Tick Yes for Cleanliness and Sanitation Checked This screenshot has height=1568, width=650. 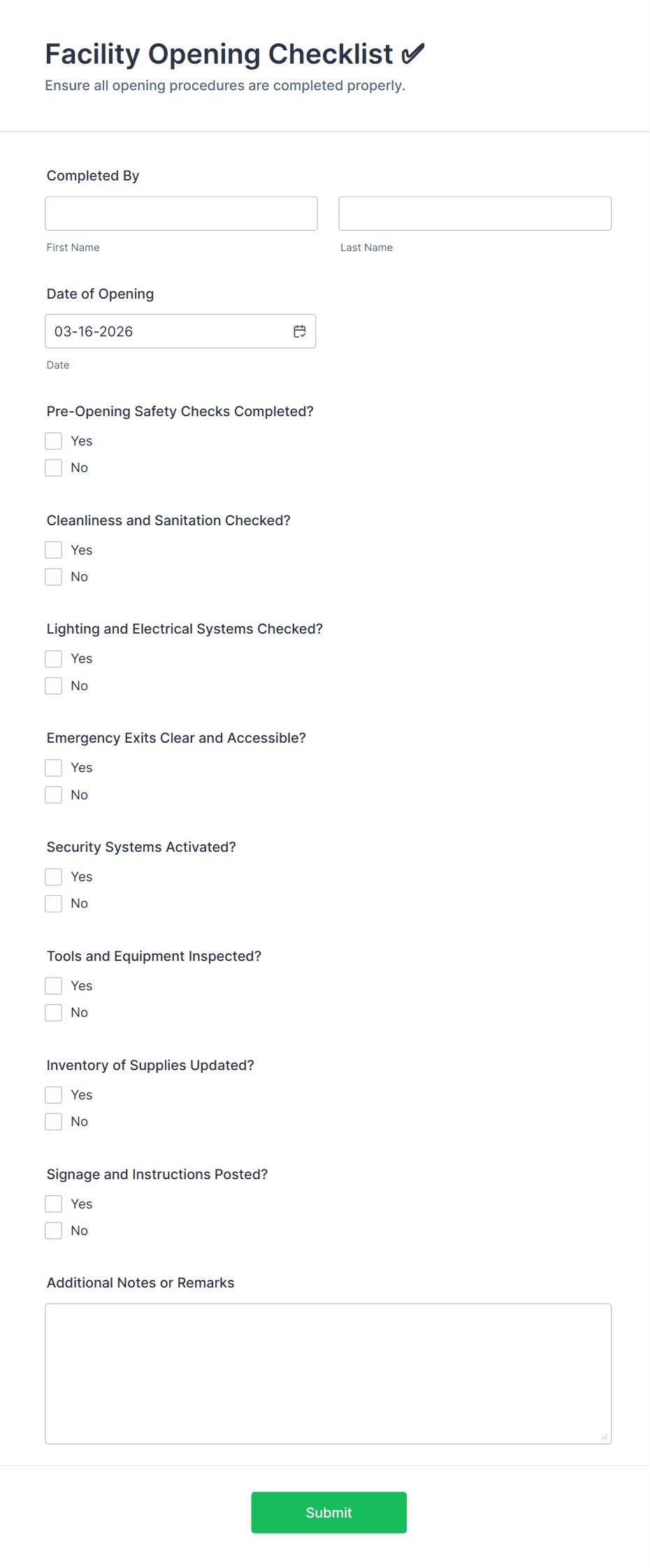[54, 550]
